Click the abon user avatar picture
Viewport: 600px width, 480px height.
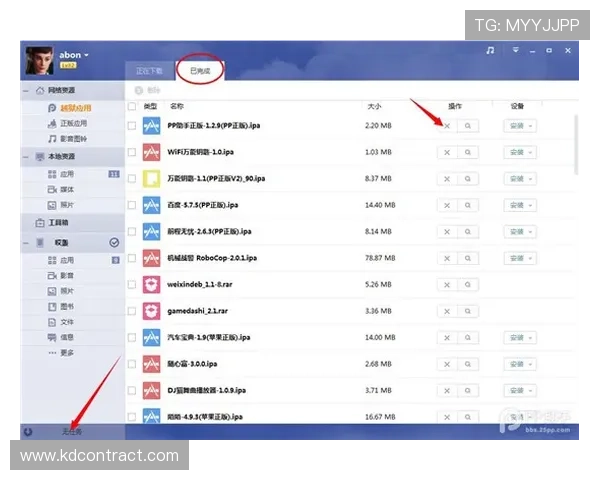coord(38,60)
